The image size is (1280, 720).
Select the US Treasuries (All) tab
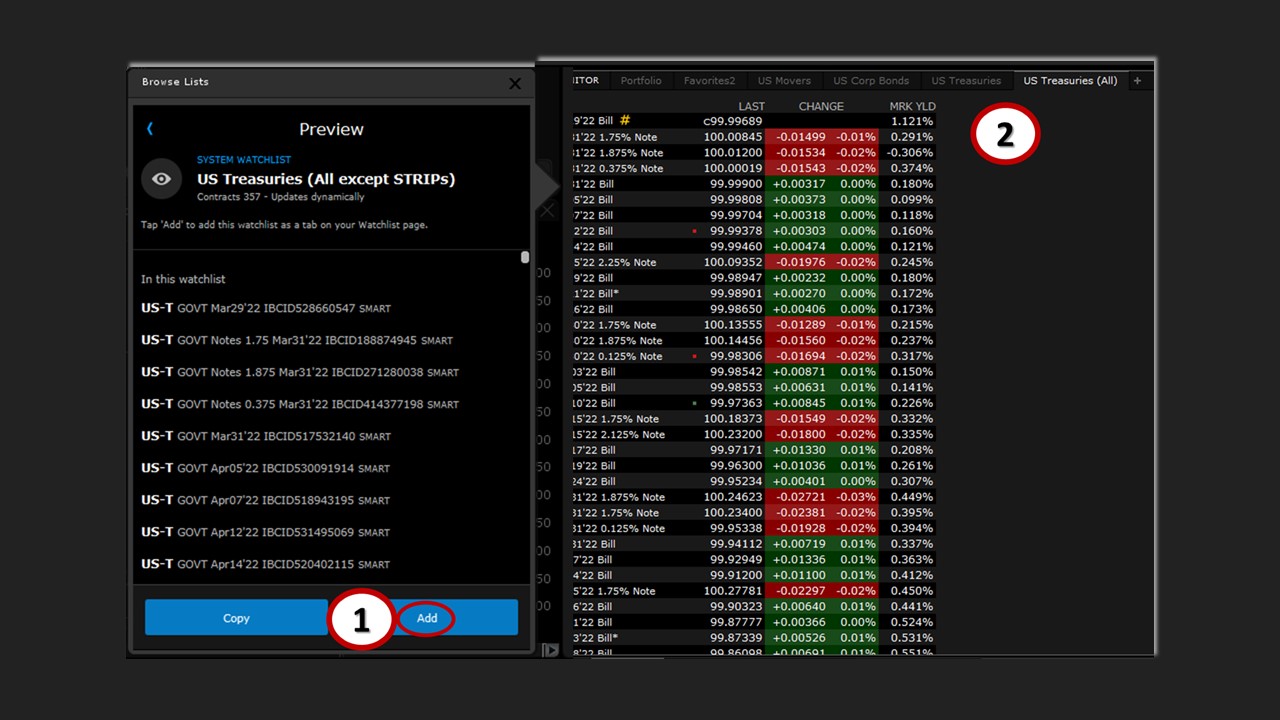[1070, 81]
